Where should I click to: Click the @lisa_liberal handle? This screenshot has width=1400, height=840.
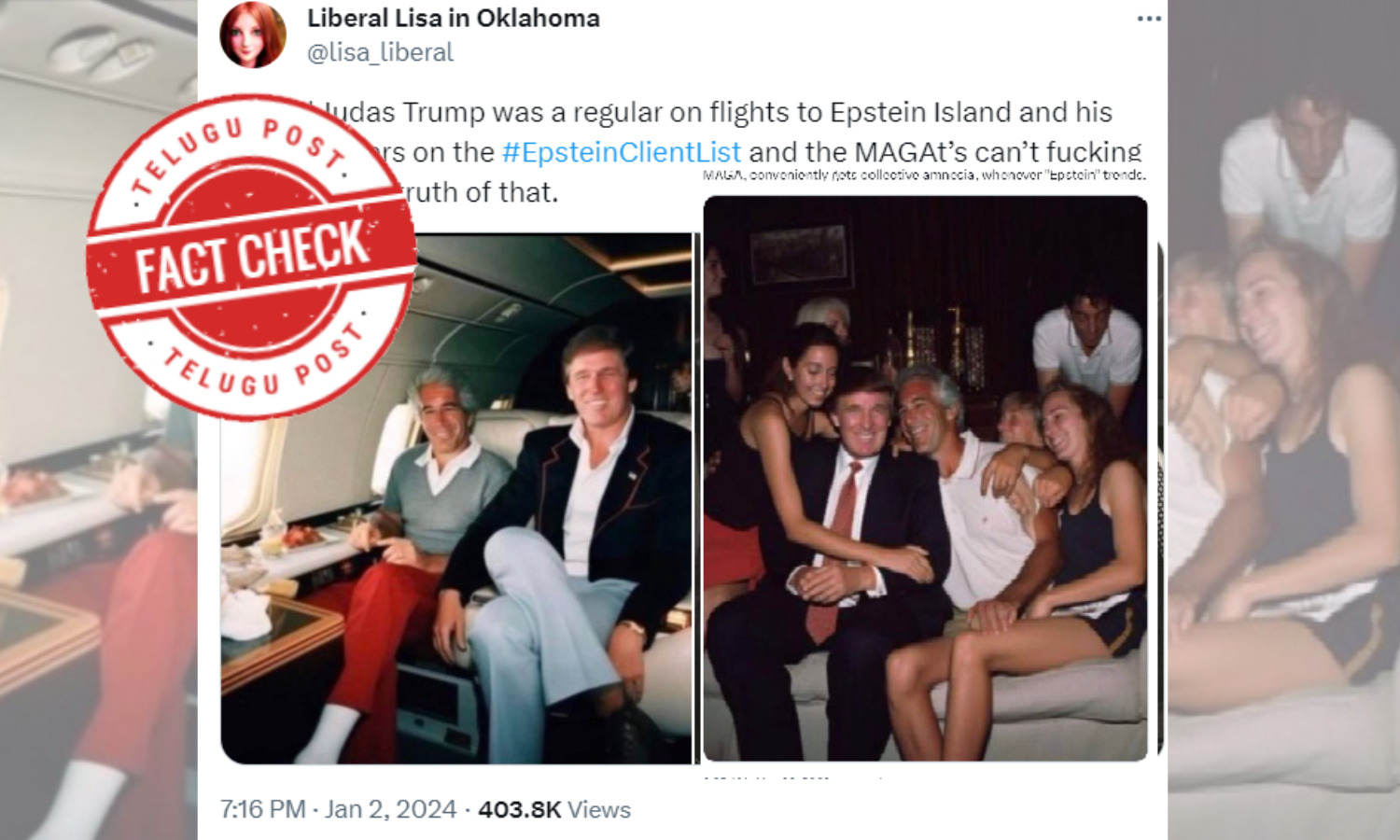tap(380, 52)
